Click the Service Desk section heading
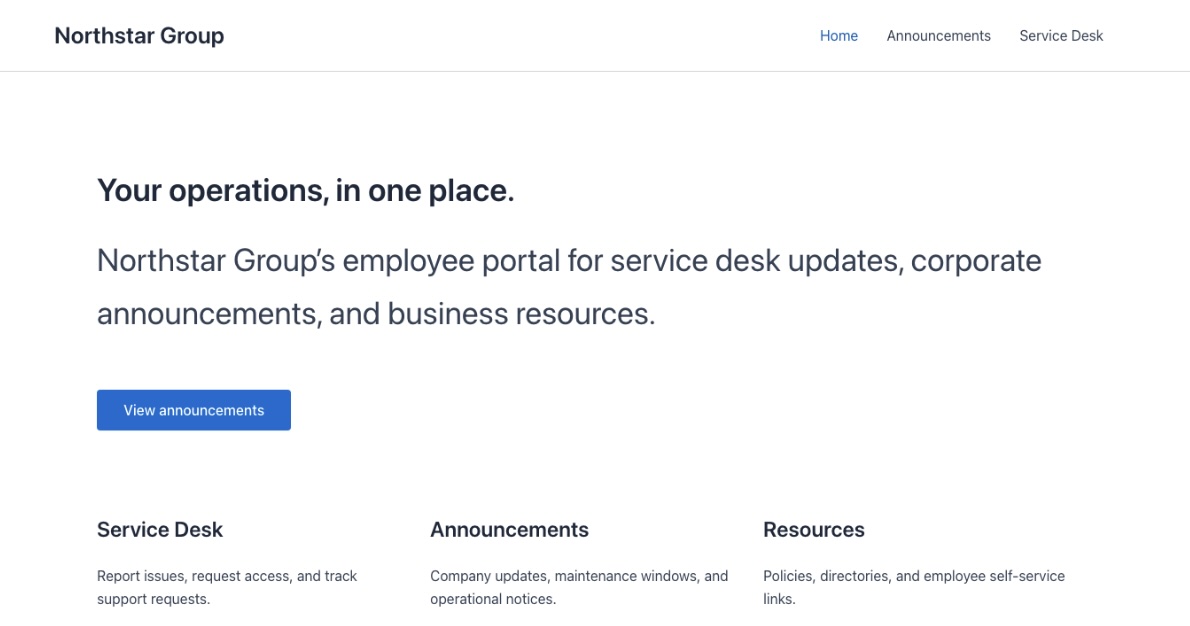Screen dimensions: 1190x626 pos(160,530)
